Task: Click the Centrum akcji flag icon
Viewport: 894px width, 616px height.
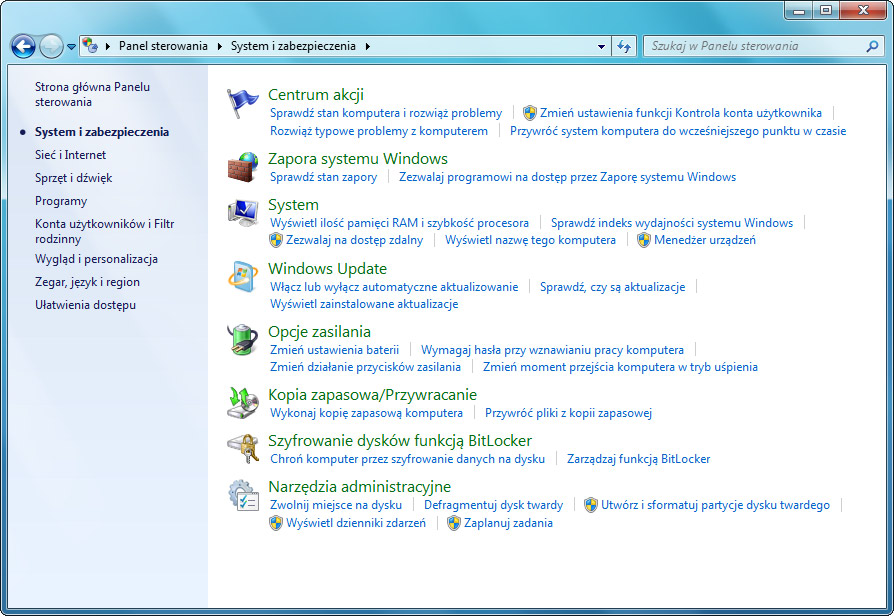Action: pyautogui.click(x=242, y=103)
